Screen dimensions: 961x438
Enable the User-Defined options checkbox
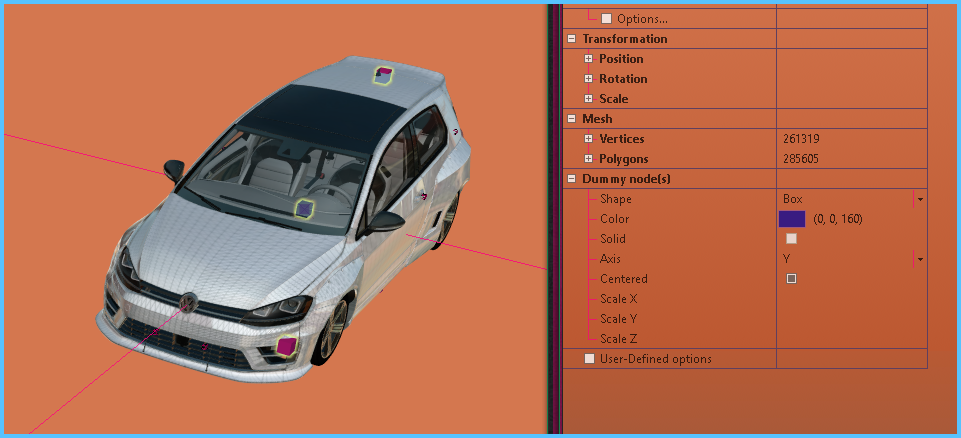(589, 359)
